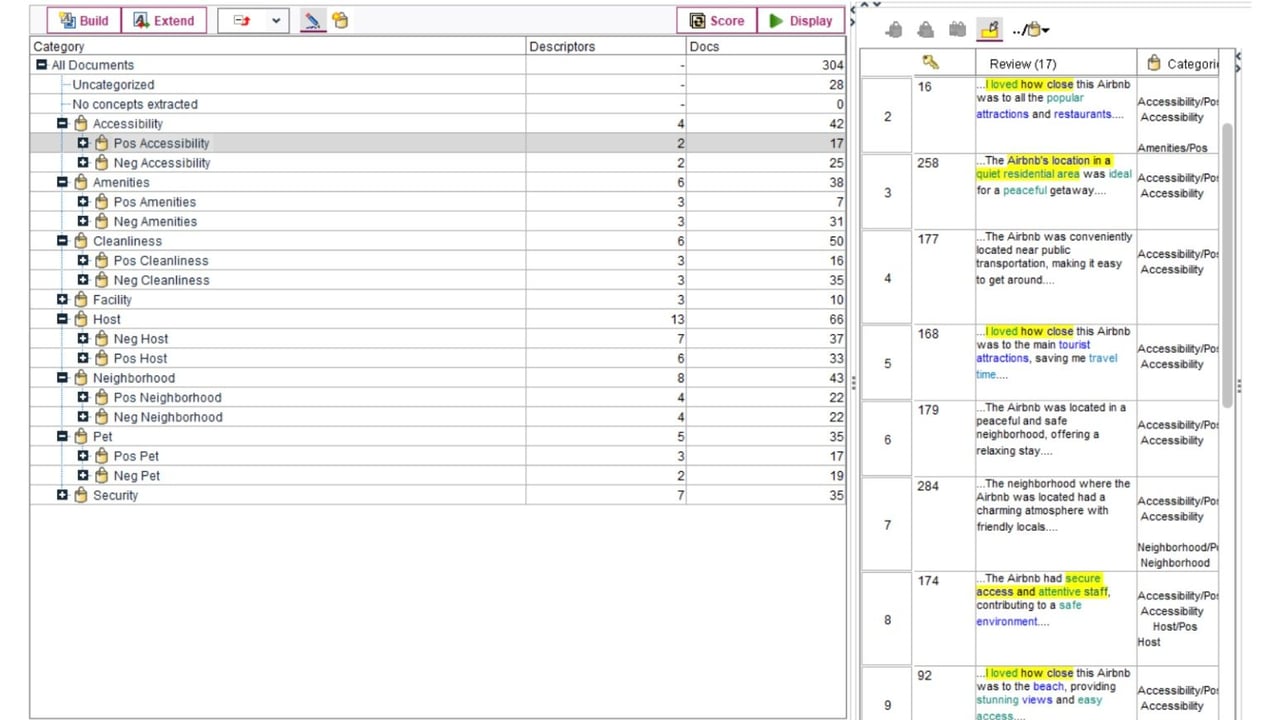Collapse the Accessibility category node
This screenshot has height=720, width=1280.
(62, 124)
